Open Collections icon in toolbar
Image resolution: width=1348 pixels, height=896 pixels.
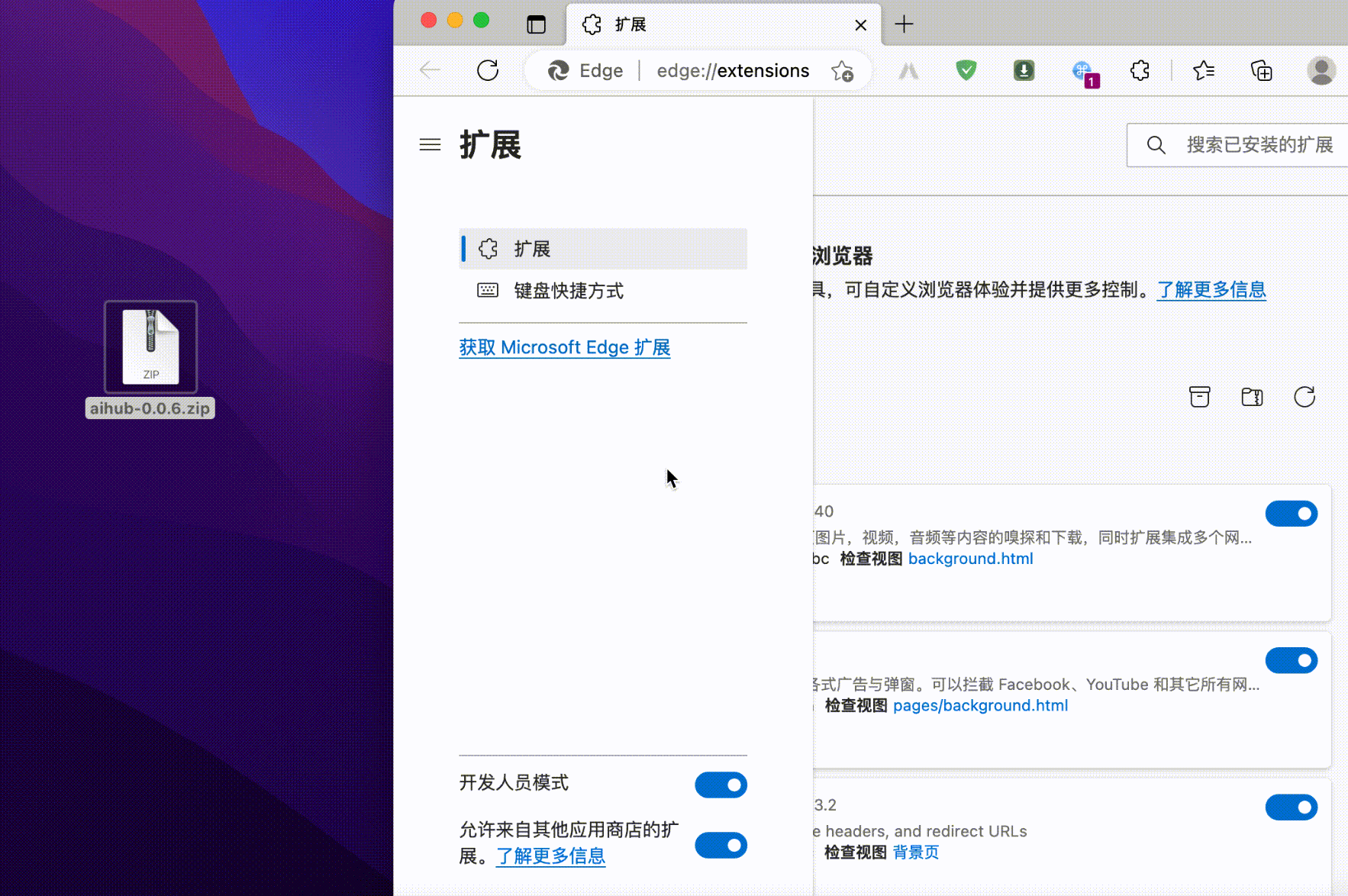click(x=1261, y=70)
